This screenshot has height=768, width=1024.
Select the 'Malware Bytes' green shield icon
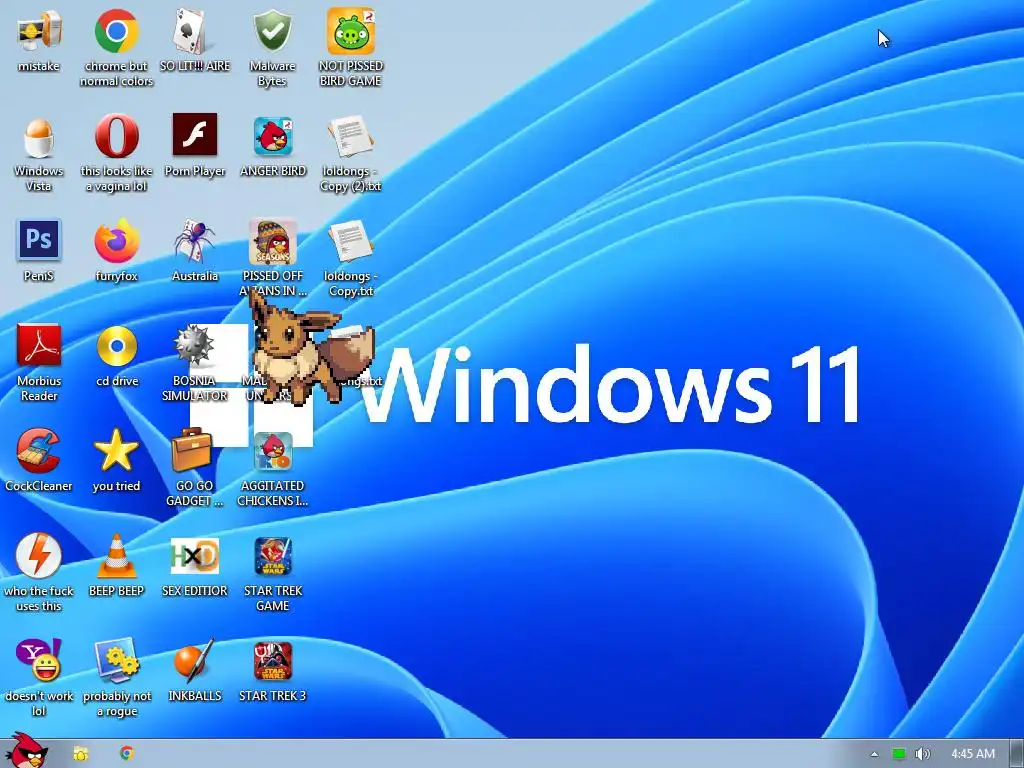coord(273,31)
